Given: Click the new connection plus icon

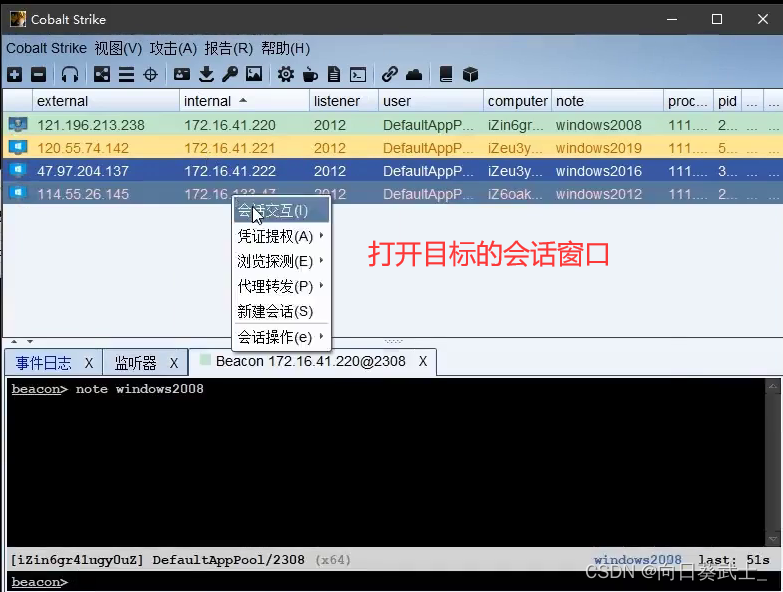Looking at the screenshot, I should coord(15,75).
